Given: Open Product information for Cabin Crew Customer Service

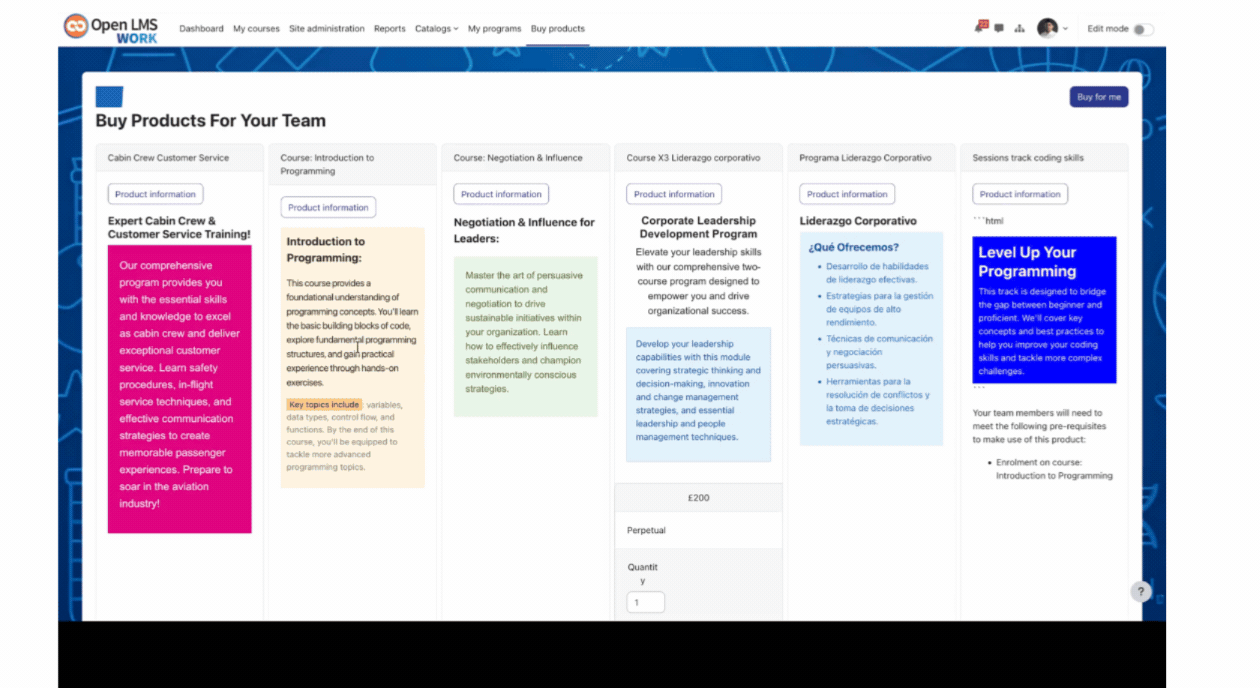Looking at the screenshot, I should pyautogui.click(x=155, y=194).
